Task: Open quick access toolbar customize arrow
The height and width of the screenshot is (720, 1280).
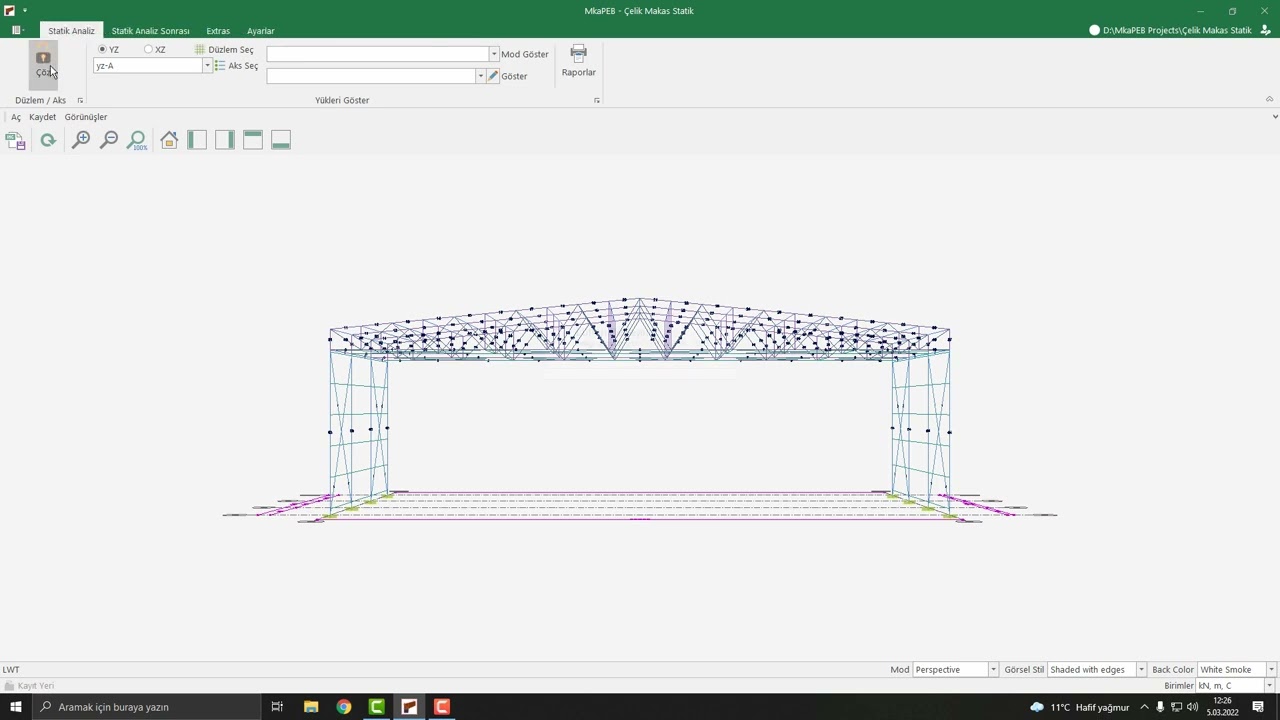Action: pyautogui.click(x=24, y=11)
